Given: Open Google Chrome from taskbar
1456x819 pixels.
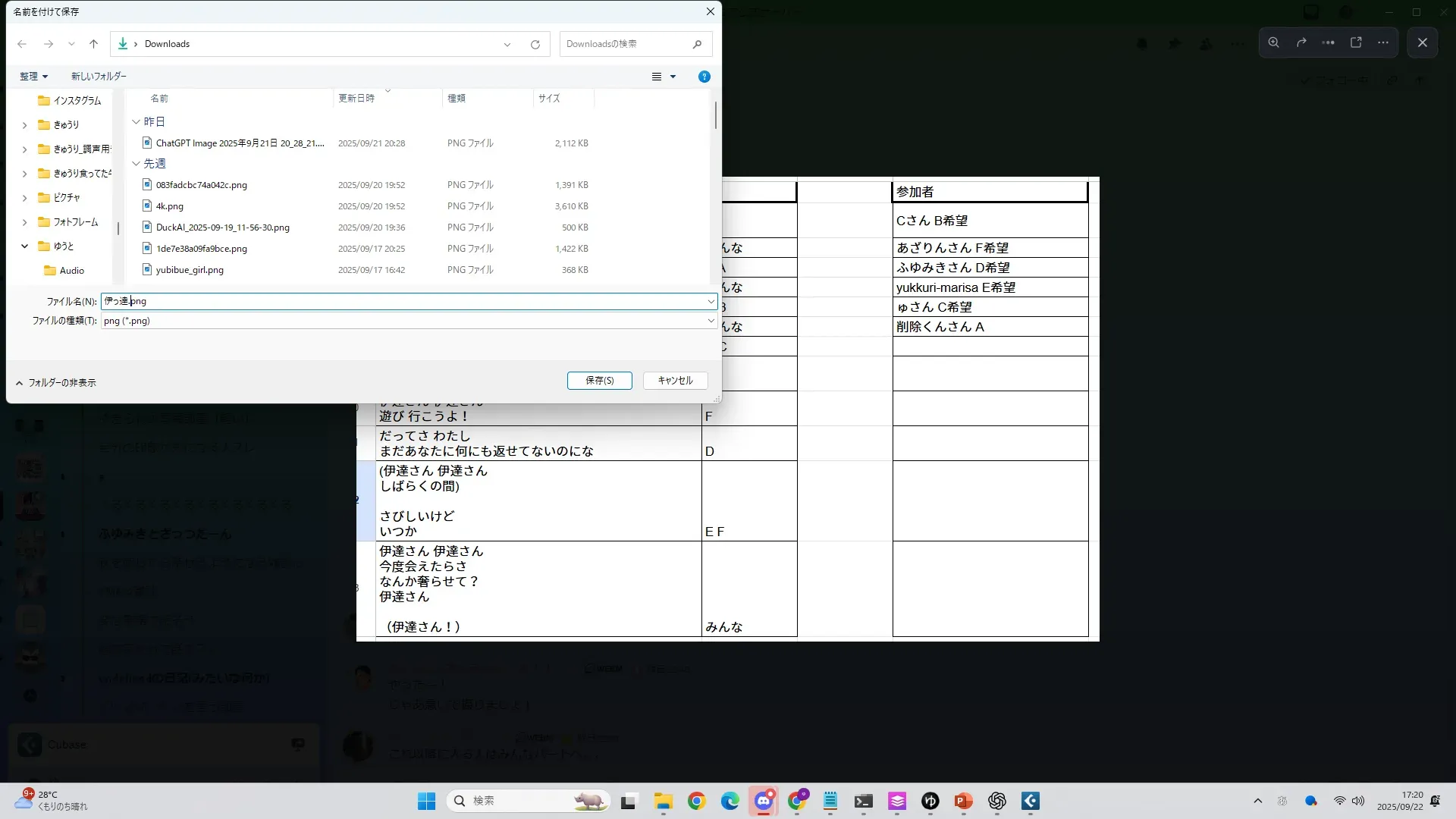Looking at the screenshot, I should (696, 801).
